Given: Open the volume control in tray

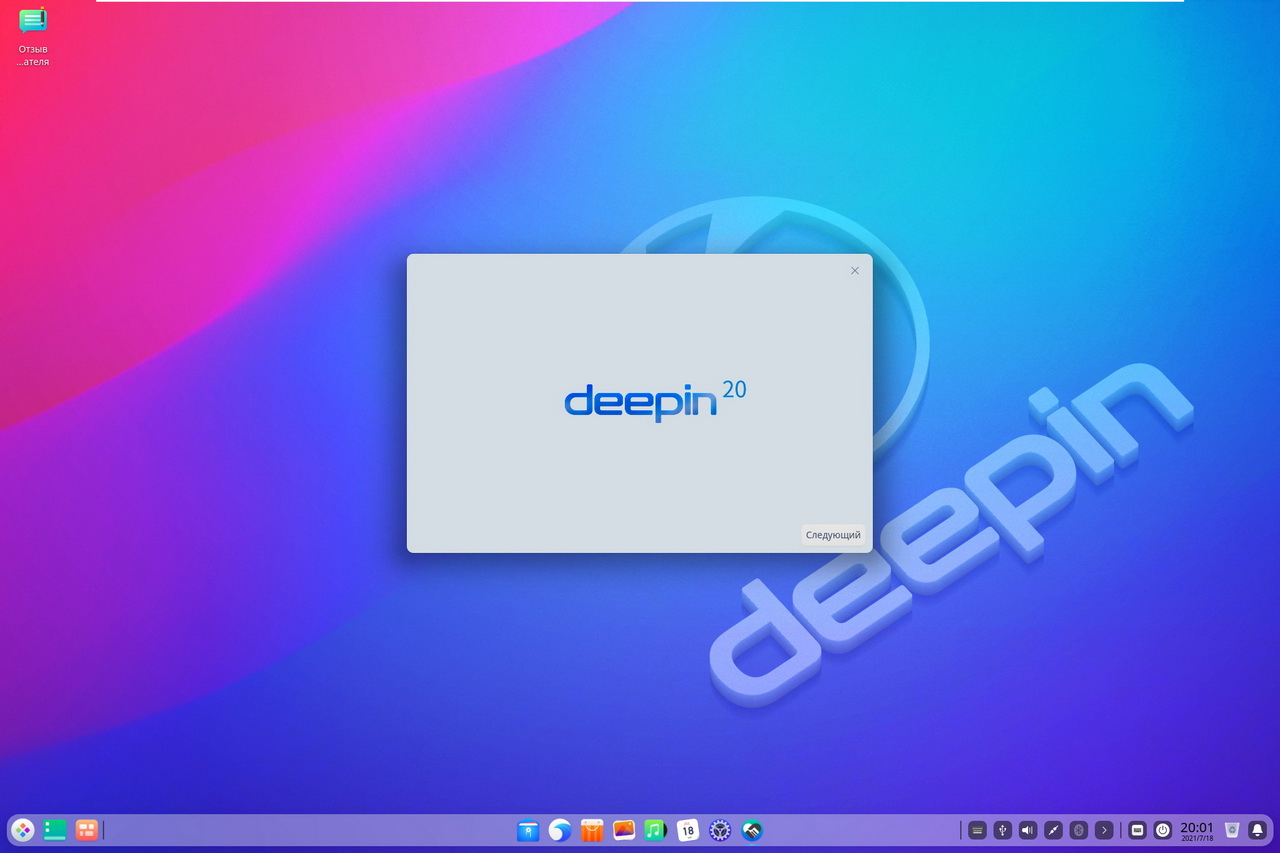Looking at the screenshot, I should [1028, 830].
